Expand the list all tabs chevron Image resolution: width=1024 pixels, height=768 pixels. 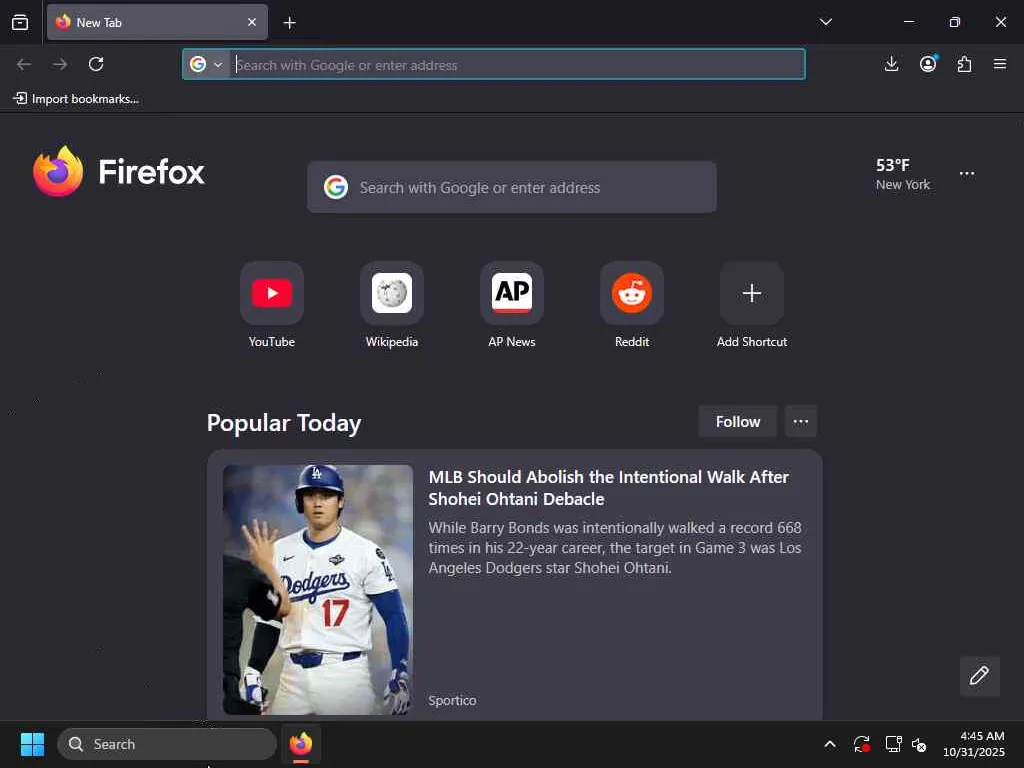coord(825,22)
